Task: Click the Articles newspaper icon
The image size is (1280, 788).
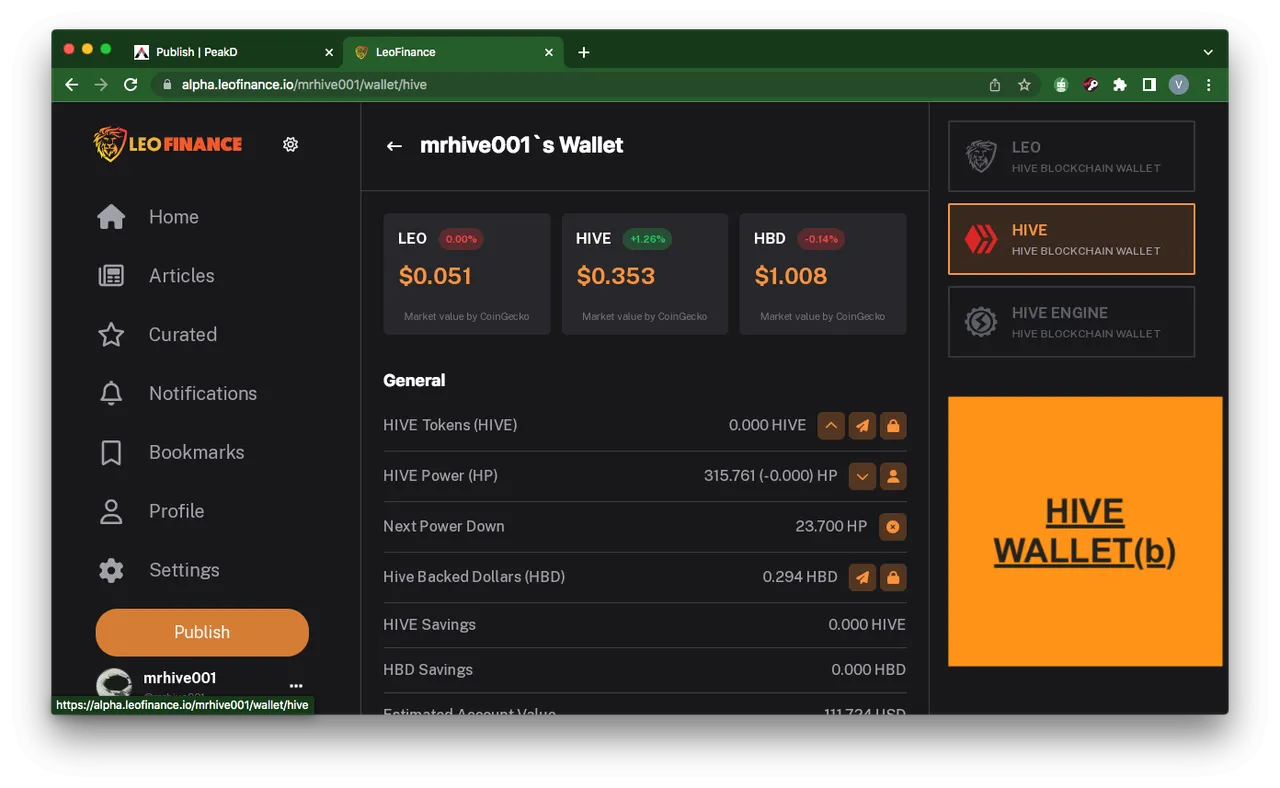Action: (111, 276)
